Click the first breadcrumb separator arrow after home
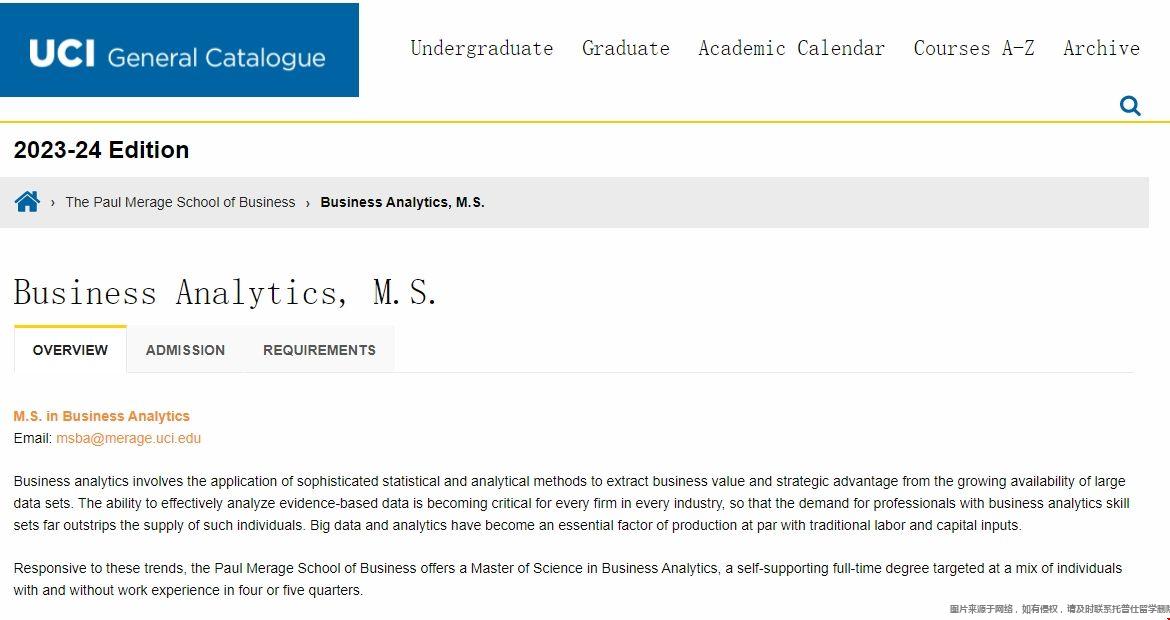The height and width of the screenshot is (620, 1170). tap(53, 202)
